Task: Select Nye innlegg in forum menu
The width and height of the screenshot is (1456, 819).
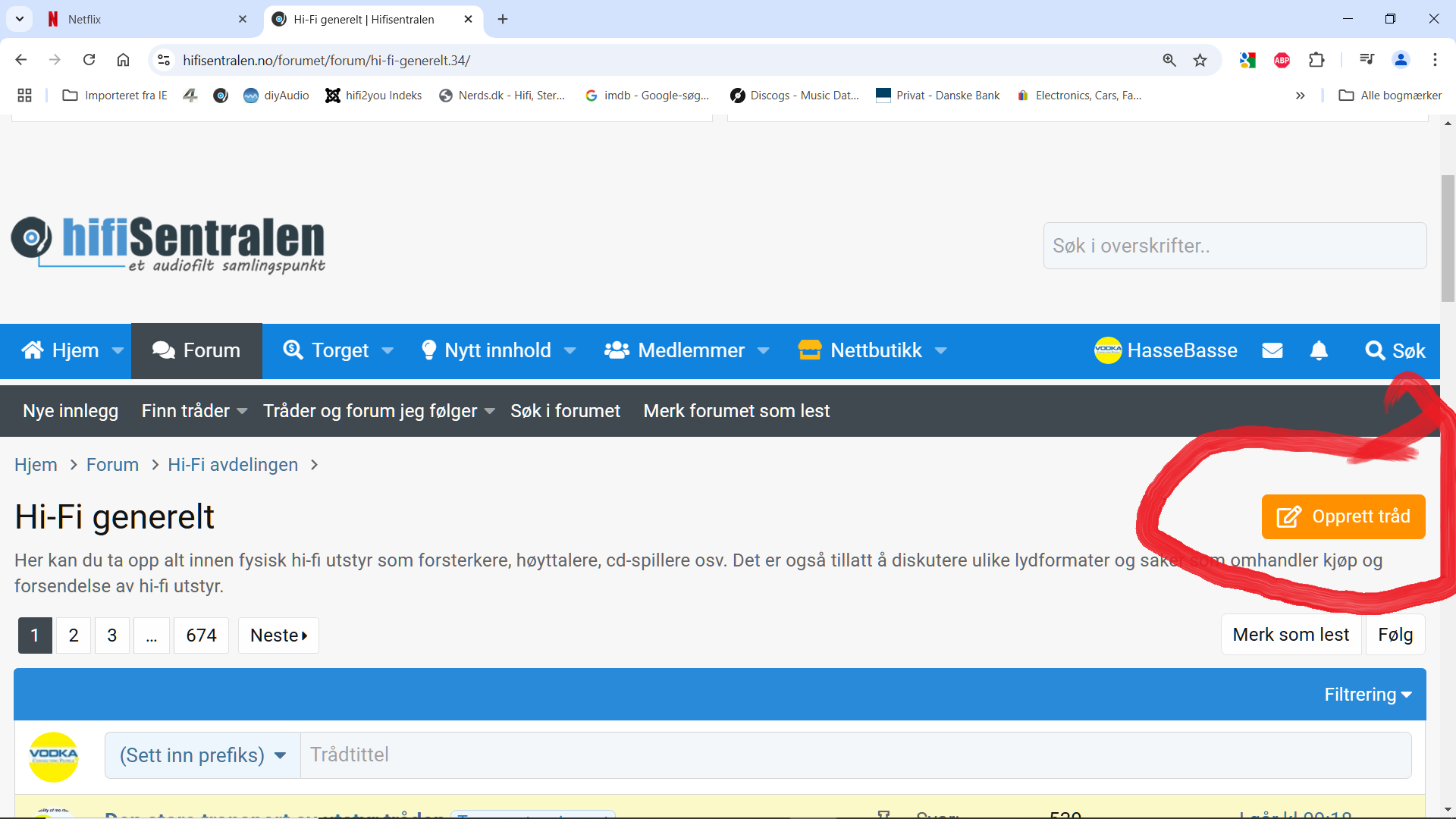Action: click(x=71, y=411)
